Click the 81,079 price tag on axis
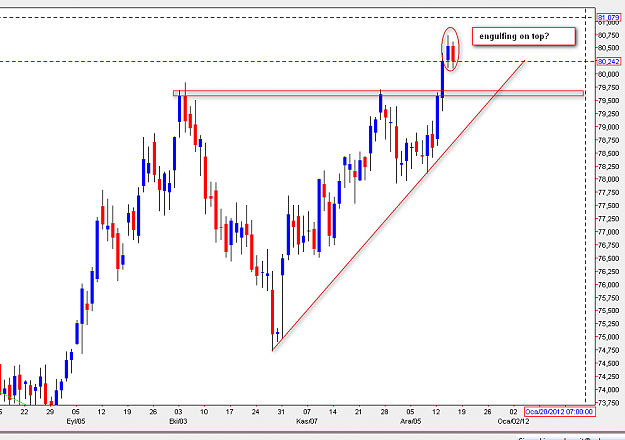The image size is (625, 440). (x=609, y=18)
